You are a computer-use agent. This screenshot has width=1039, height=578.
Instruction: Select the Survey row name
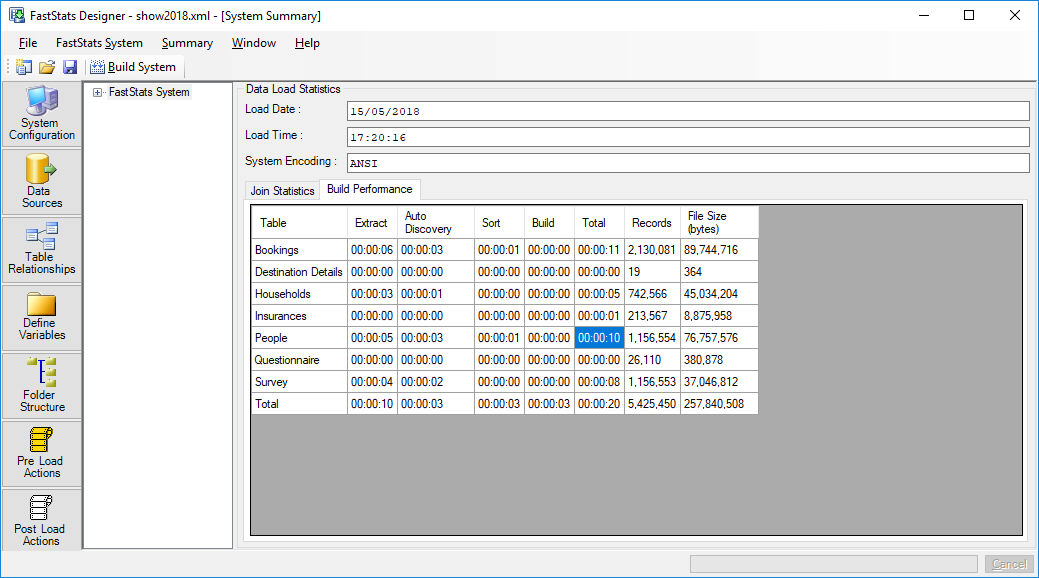[x=299, y=382]
